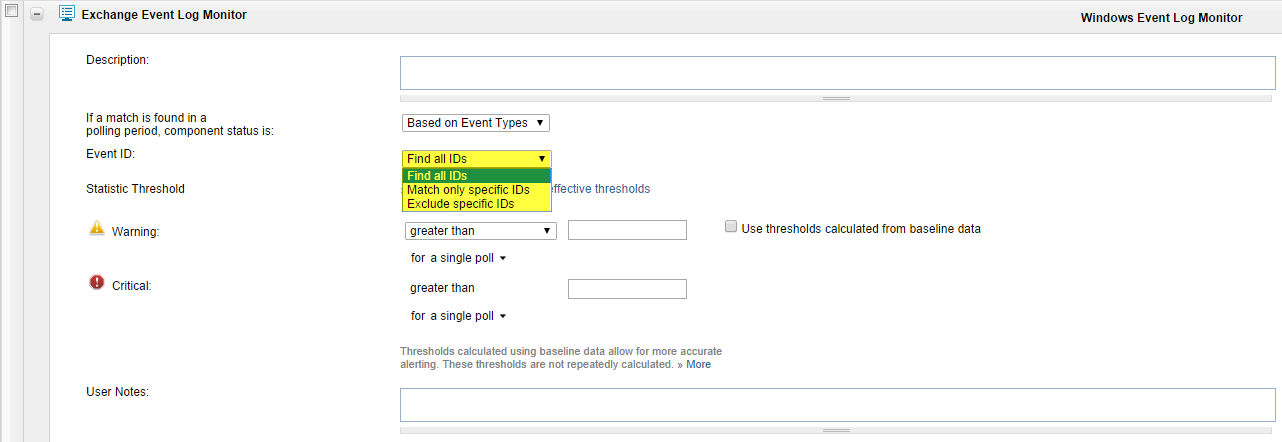1282x442 pixels.
Task: Grab the Description box resize handle
Action: pyautogui.click(x=837, y=98)
